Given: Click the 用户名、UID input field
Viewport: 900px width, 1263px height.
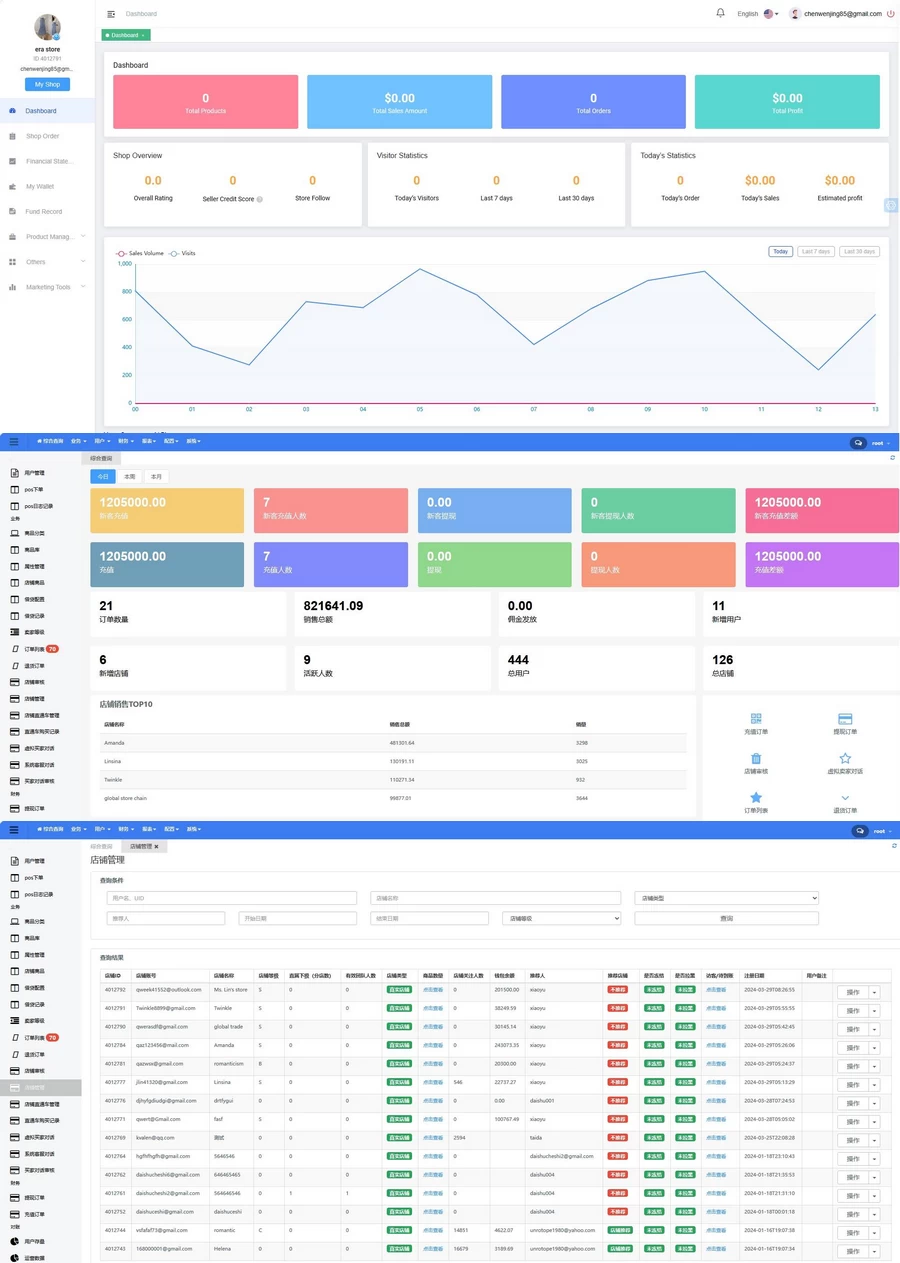Looking at the screenshot, I should tap(231, 898).
